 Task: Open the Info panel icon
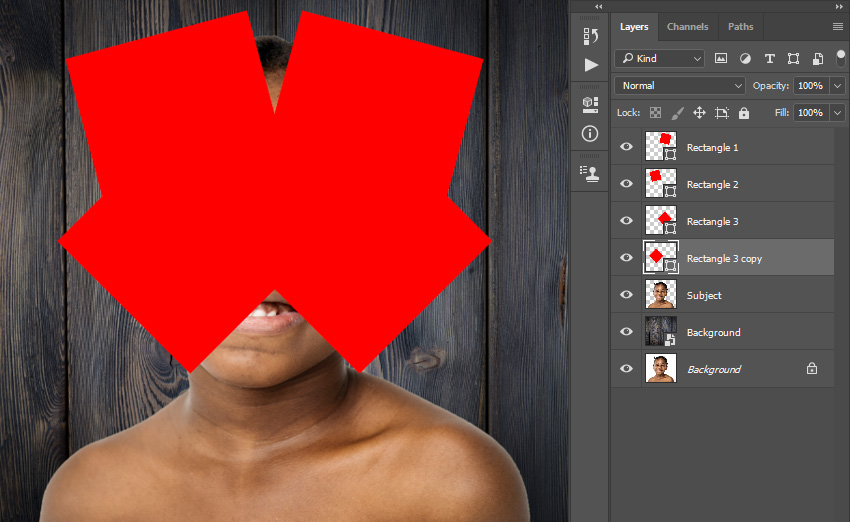(590, 133)
